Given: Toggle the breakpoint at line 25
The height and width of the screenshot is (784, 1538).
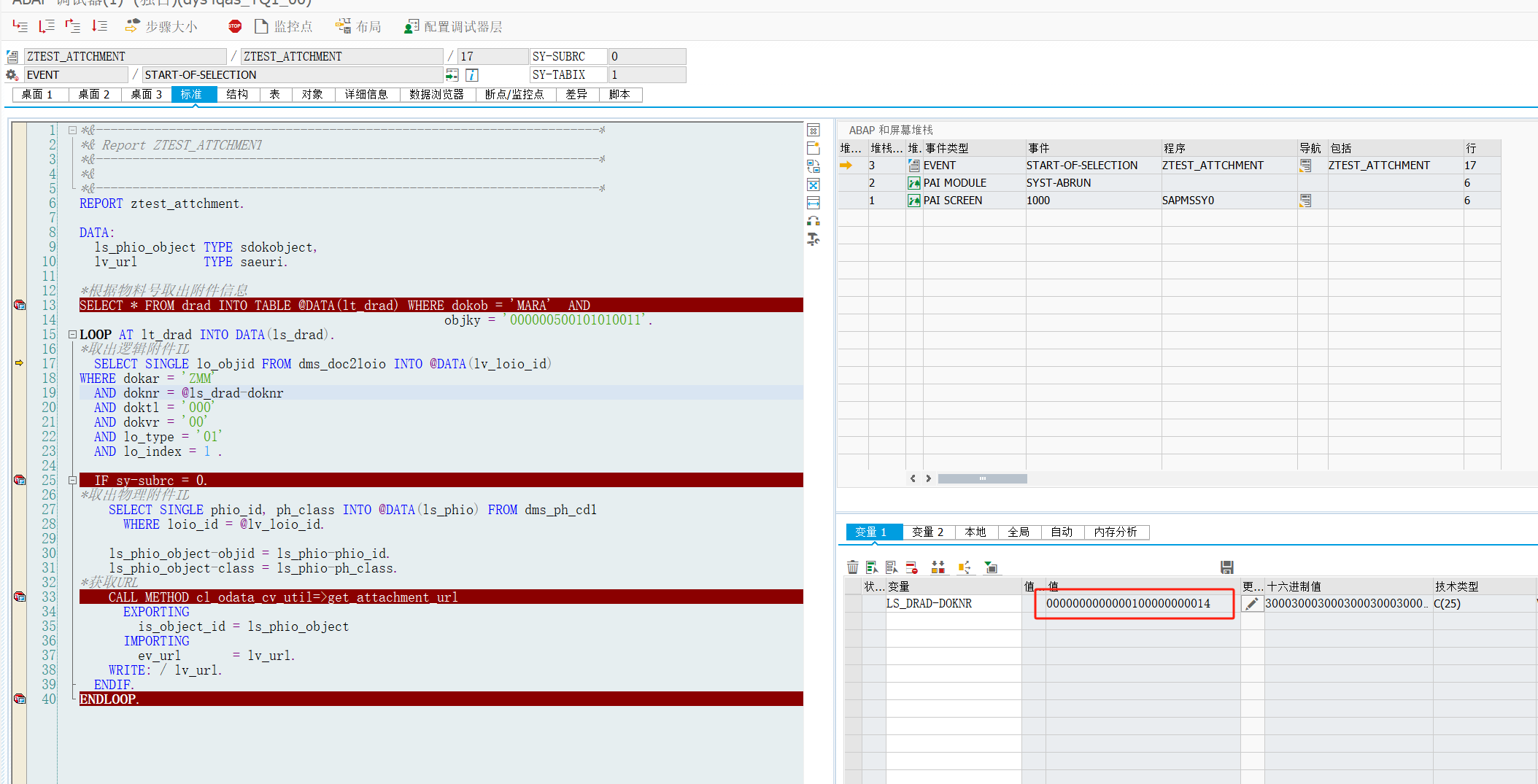Looking at the screenshot, I should tap(20, 480).
